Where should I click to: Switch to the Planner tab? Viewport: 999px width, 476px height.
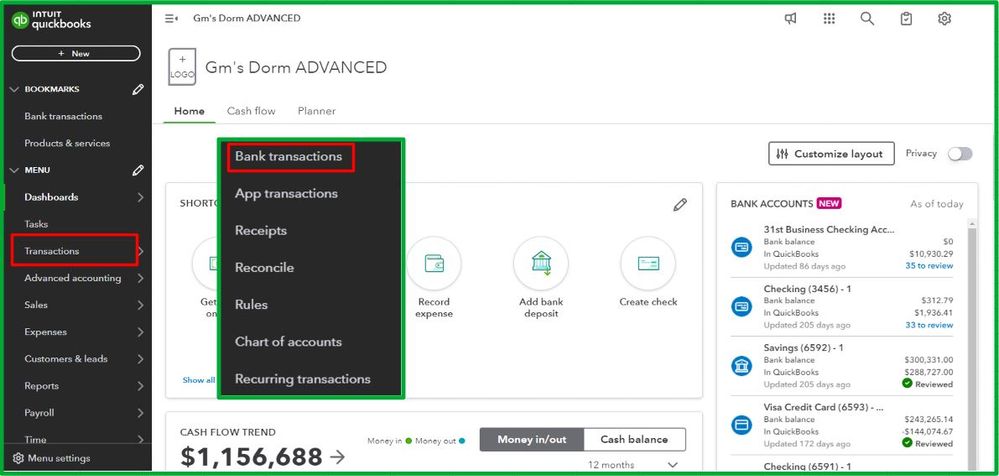(317, 111)
